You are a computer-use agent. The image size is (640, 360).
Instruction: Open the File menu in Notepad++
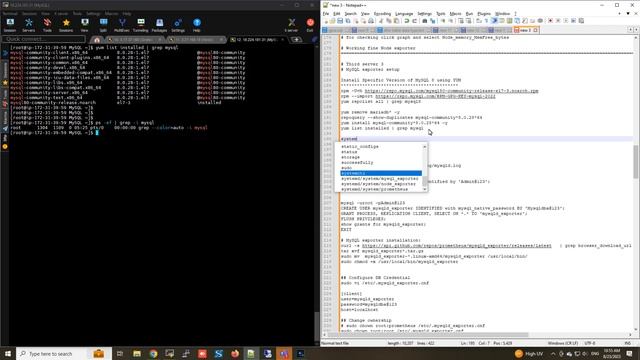tap(326, 14)
